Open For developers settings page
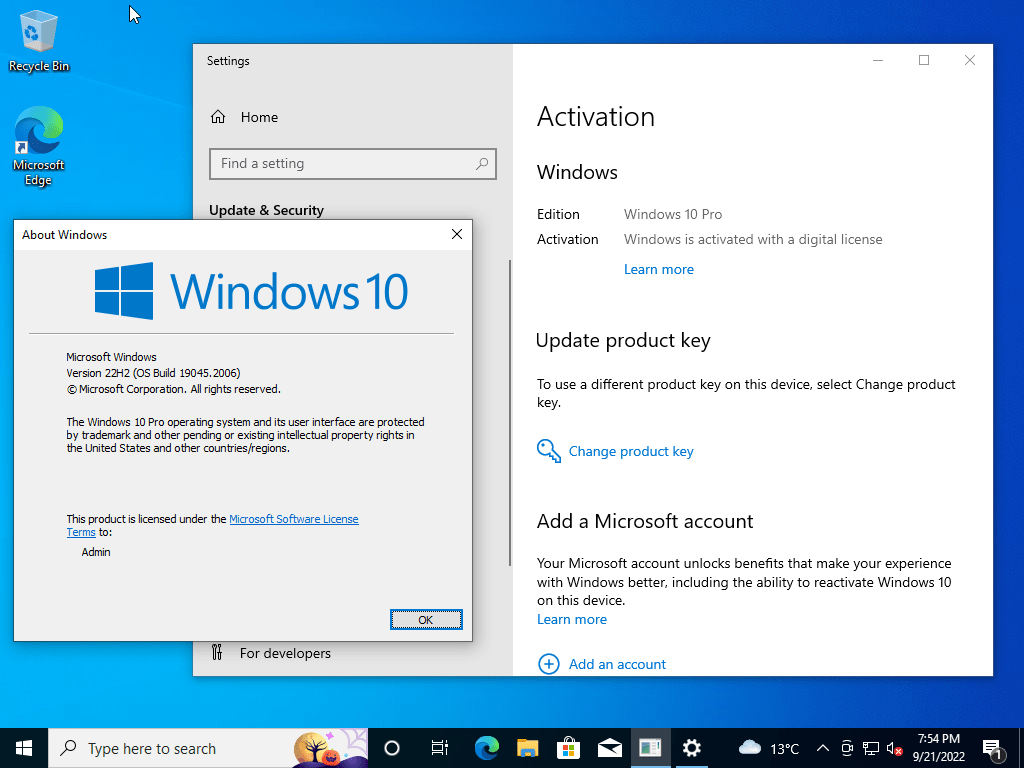The width and height of the screenshot is (1024, 768). click(x=285, y=653)
